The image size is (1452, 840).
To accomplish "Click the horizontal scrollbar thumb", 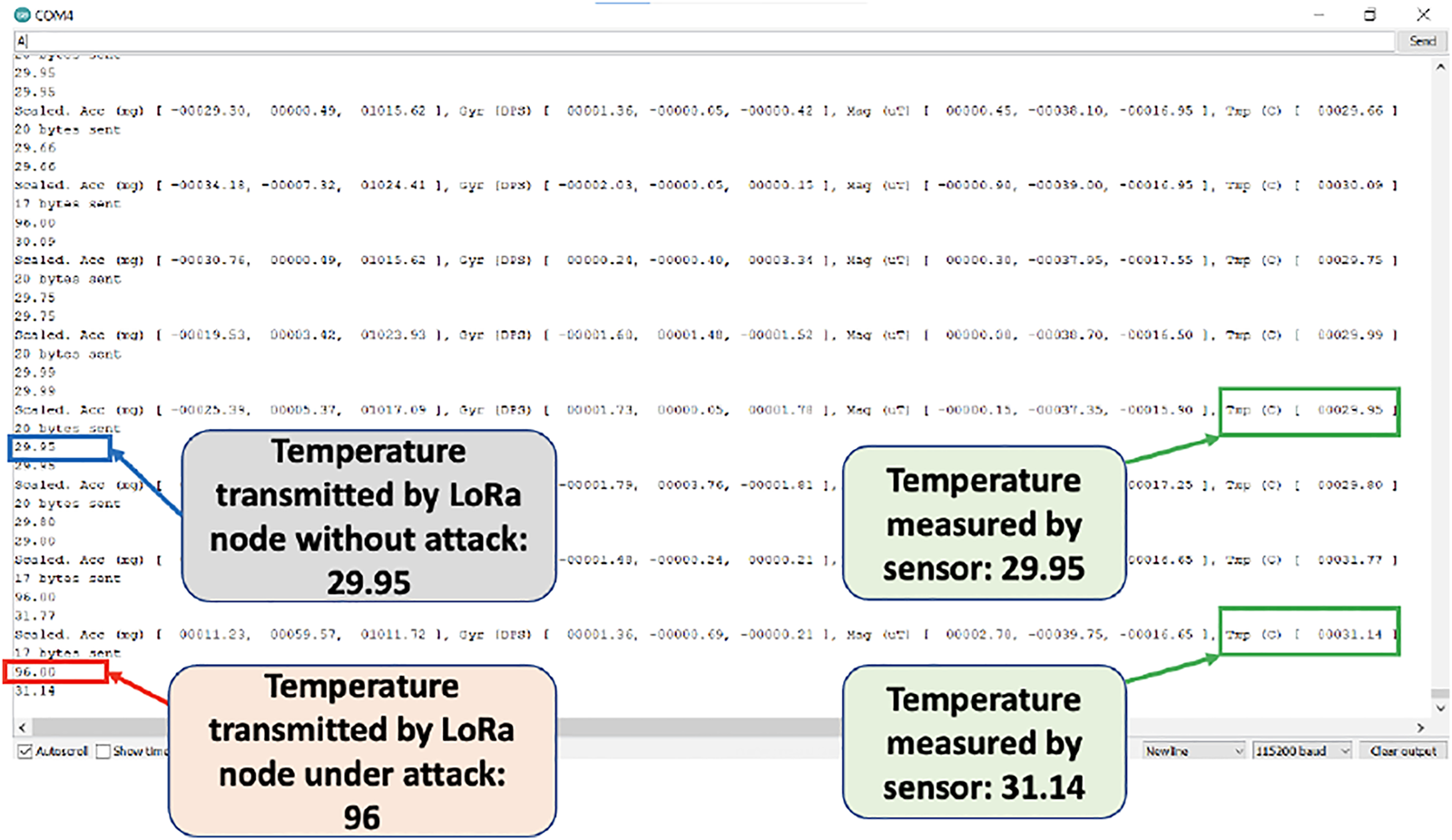I will pyautogui.click(x=699, y=728).
